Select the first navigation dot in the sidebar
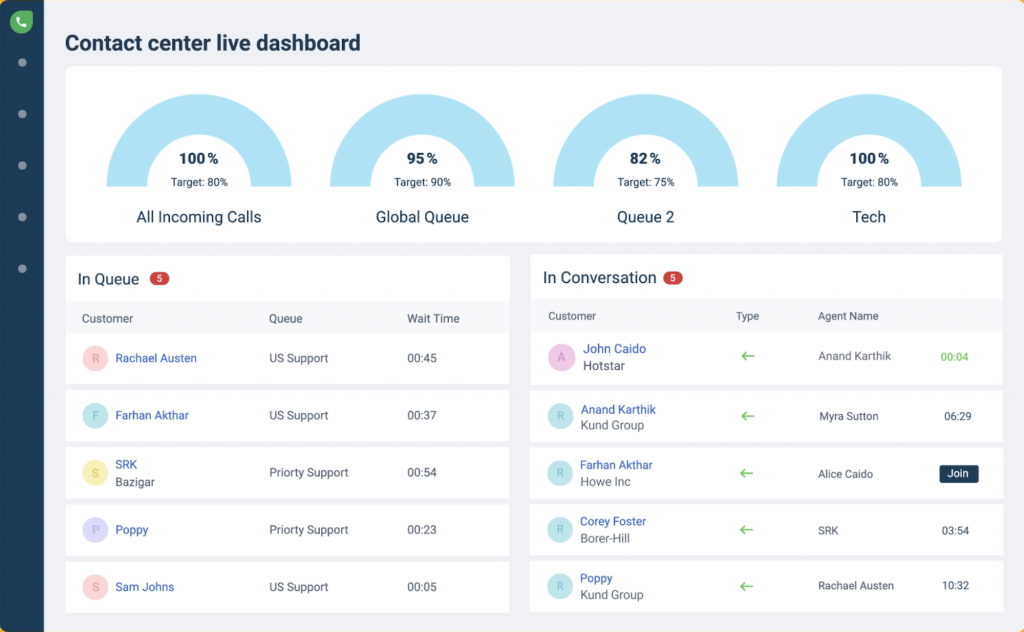The image size is (1024, 632). (x=21, y=62)
